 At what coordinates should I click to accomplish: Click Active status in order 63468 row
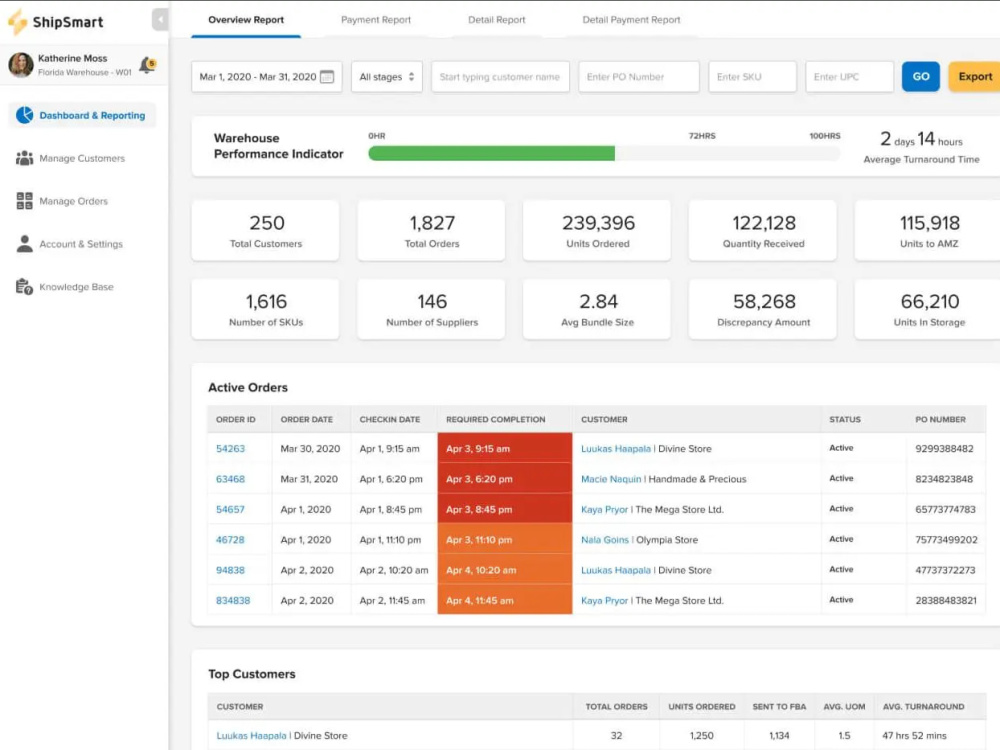[841, 478]
